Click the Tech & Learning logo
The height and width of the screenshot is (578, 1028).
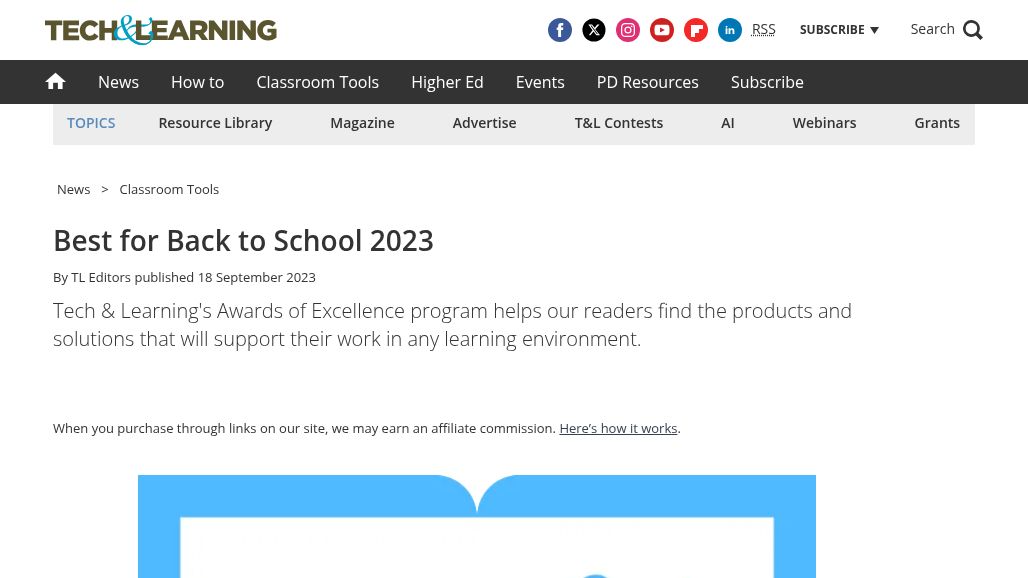(161, 30)
